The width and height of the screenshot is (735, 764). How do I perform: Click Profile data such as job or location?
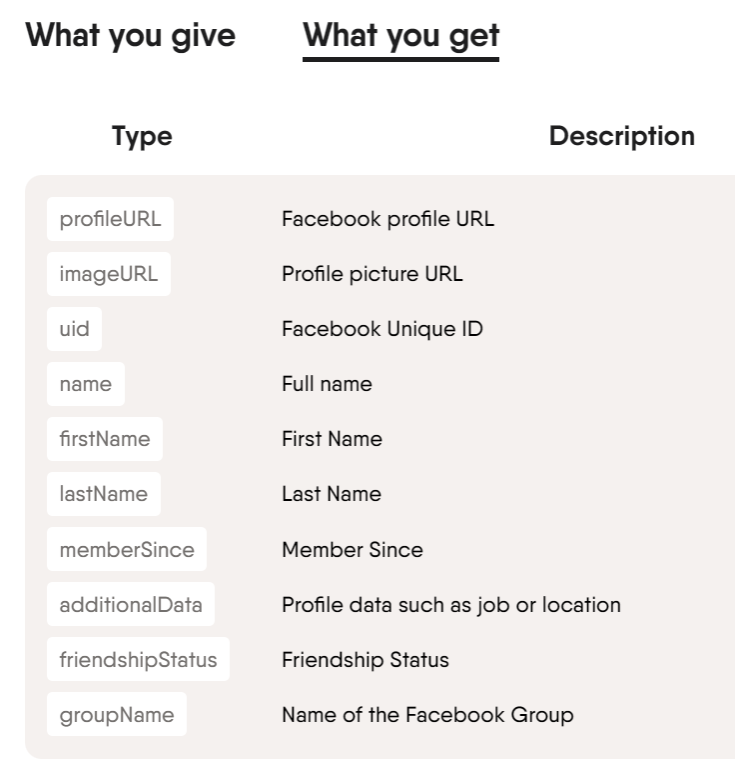pos(451,605)
